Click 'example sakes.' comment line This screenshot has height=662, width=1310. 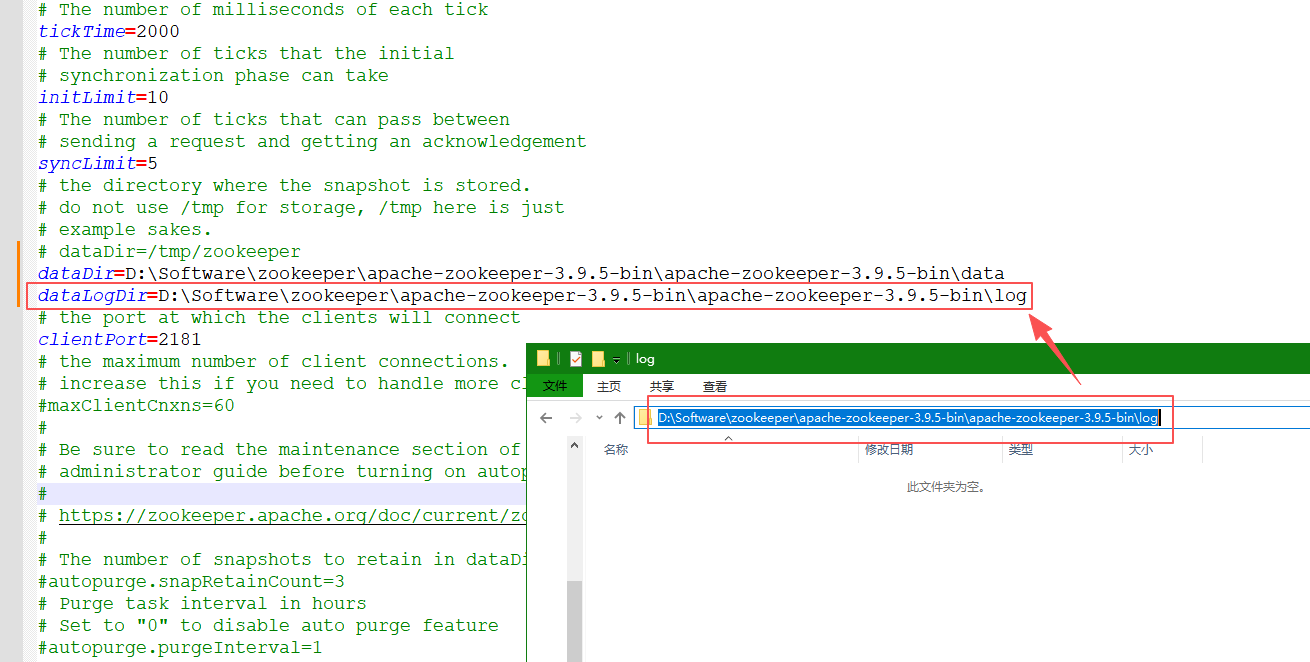125,229
